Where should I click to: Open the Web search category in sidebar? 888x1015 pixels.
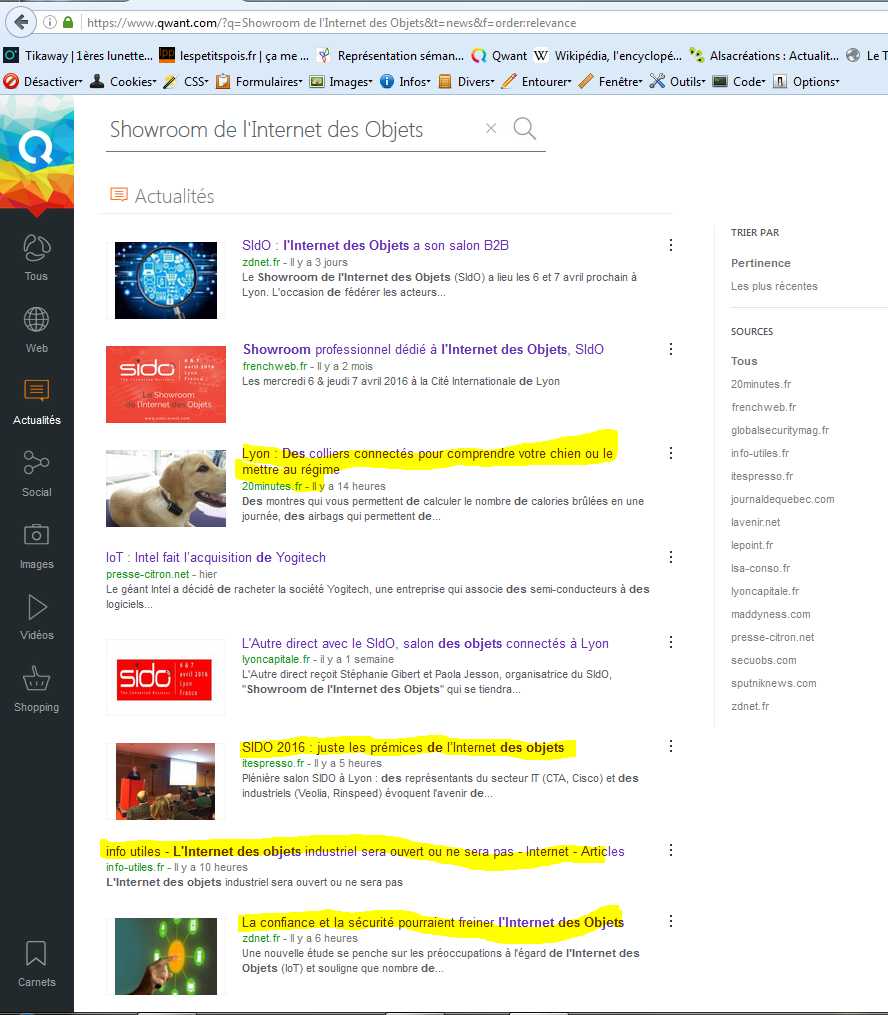(x=36, y=330)
